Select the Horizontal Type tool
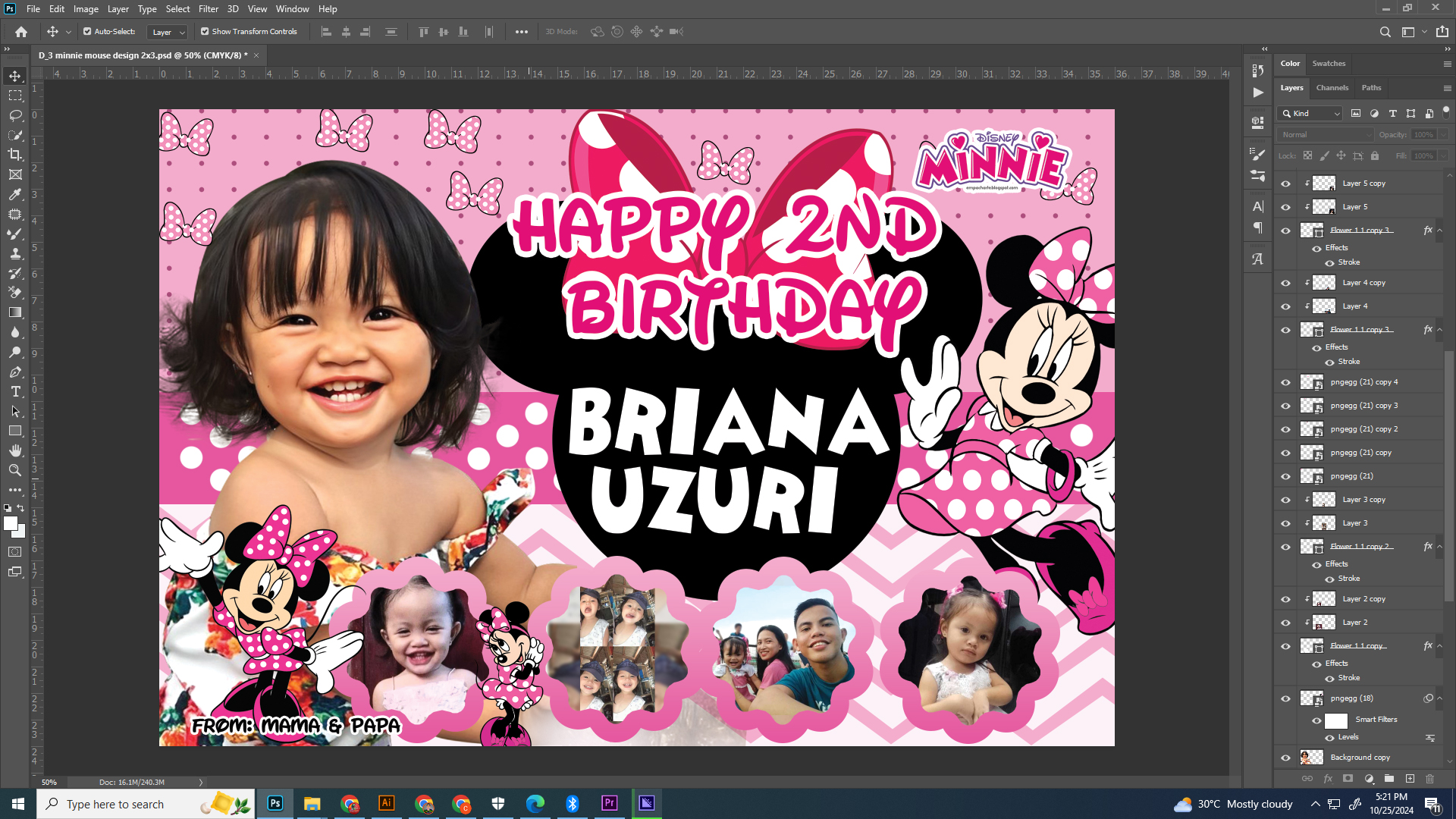The height and width of the screenshot is (819, 1456). click(x=15, y=391)
